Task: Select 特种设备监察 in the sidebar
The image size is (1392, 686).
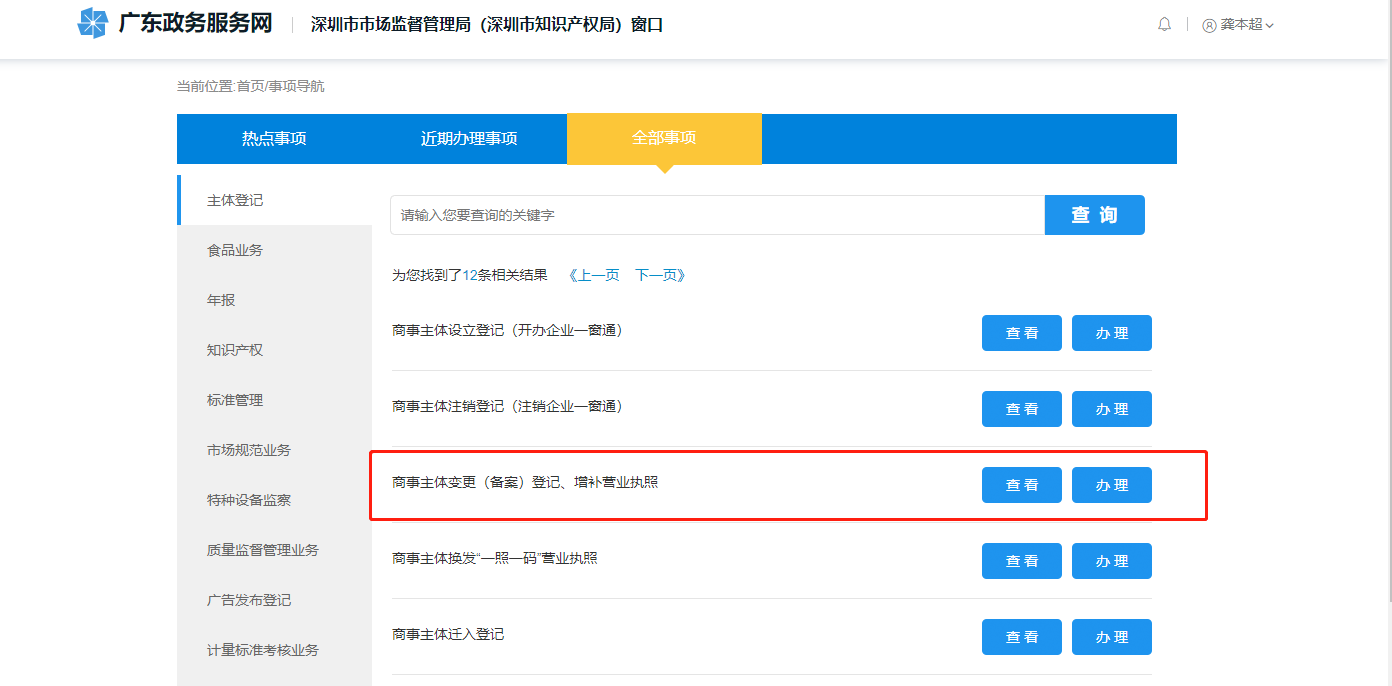Action: [x=249, y=500]
